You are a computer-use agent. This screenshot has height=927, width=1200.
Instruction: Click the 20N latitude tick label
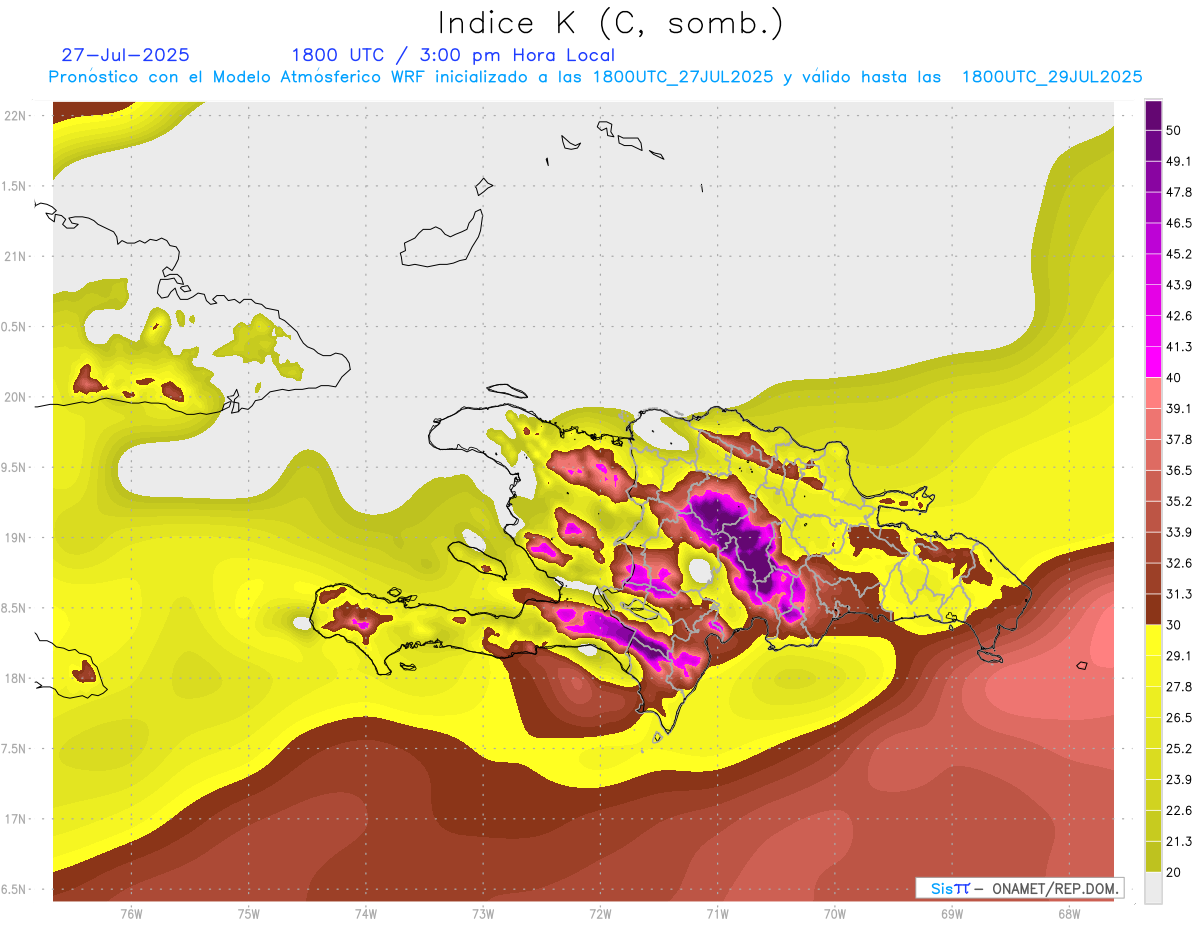click(x=17, y=397)
